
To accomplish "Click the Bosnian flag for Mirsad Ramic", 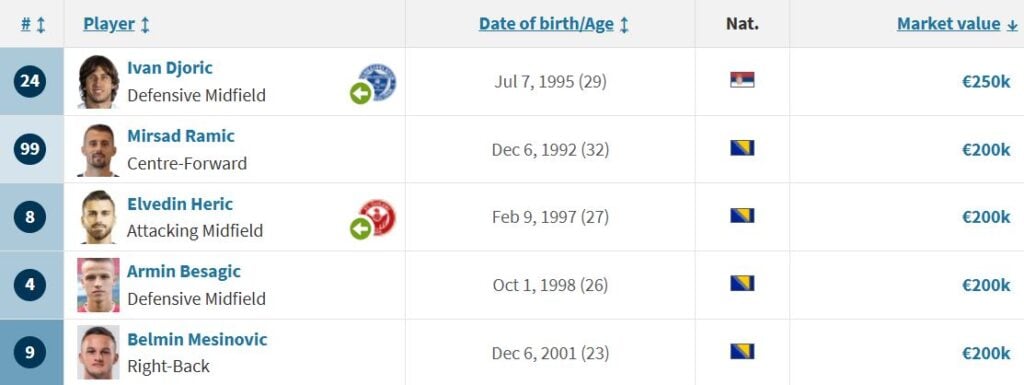I will pyautogui.click(x=742, y=148).
